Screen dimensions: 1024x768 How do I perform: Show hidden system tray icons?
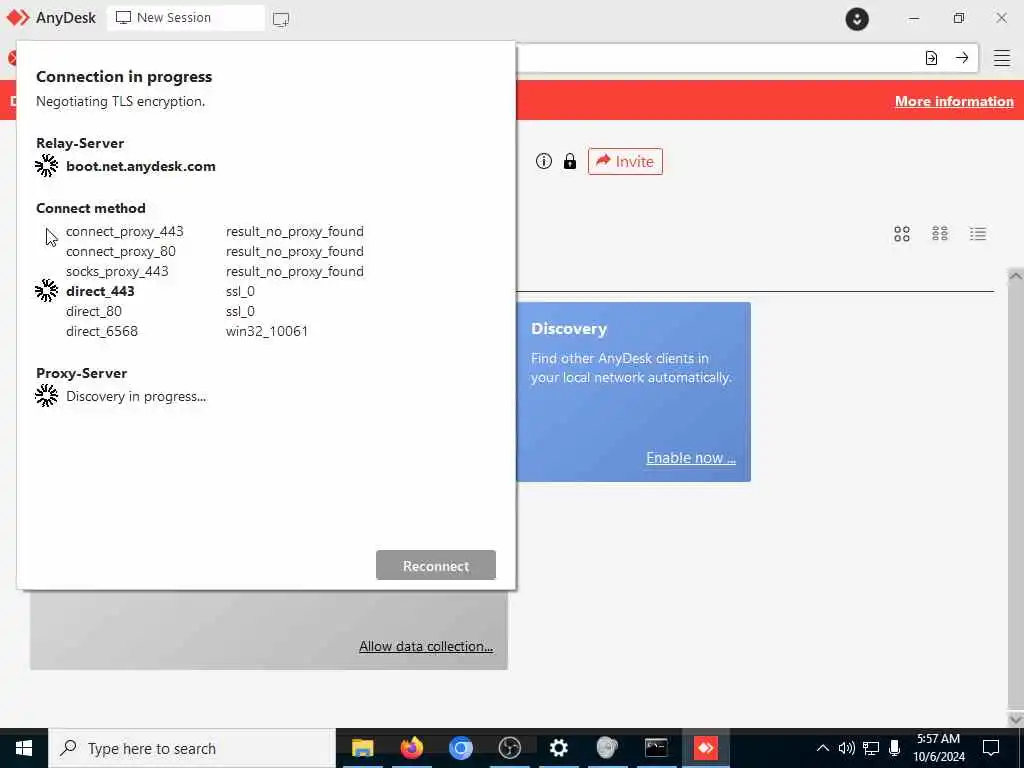point(823,748)
